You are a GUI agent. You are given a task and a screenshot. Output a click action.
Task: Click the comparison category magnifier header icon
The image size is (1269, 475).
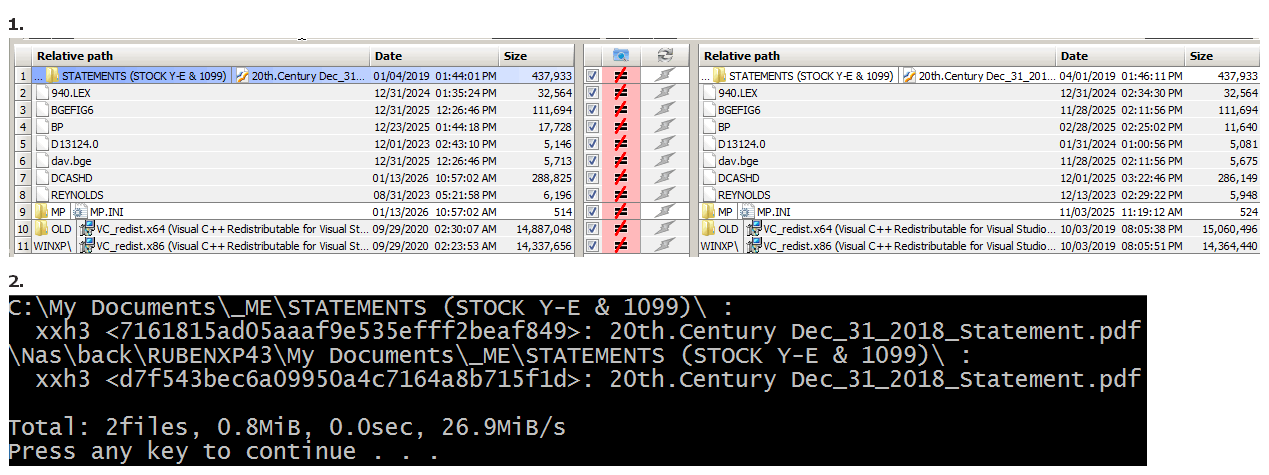[620, 56]
